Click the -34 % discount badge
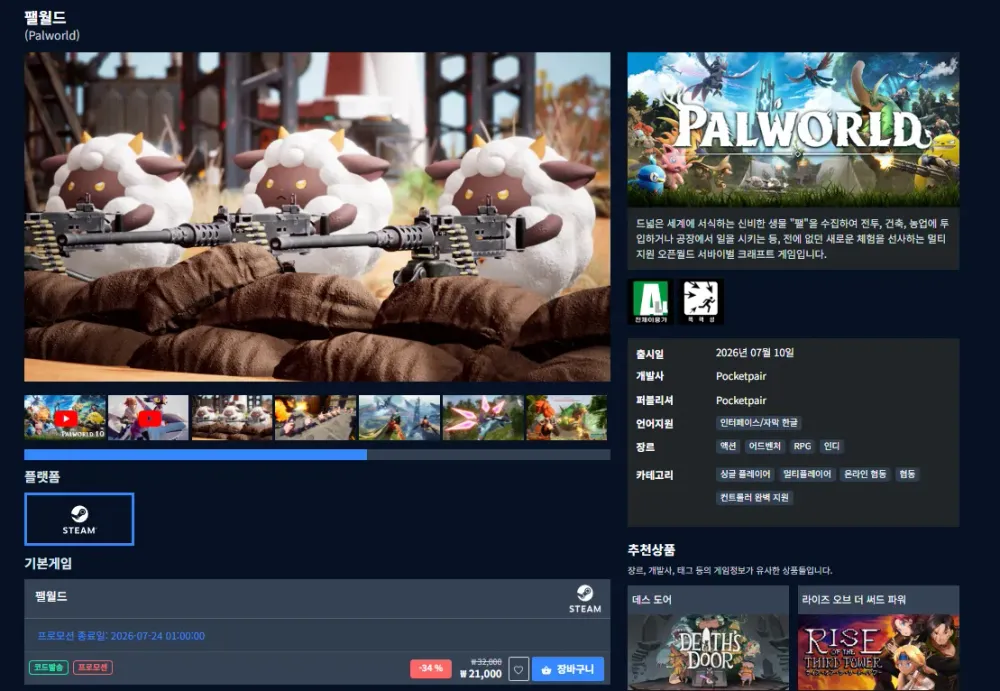The height and width of the screenshot is (691, 1000). (x=430, y=669)
